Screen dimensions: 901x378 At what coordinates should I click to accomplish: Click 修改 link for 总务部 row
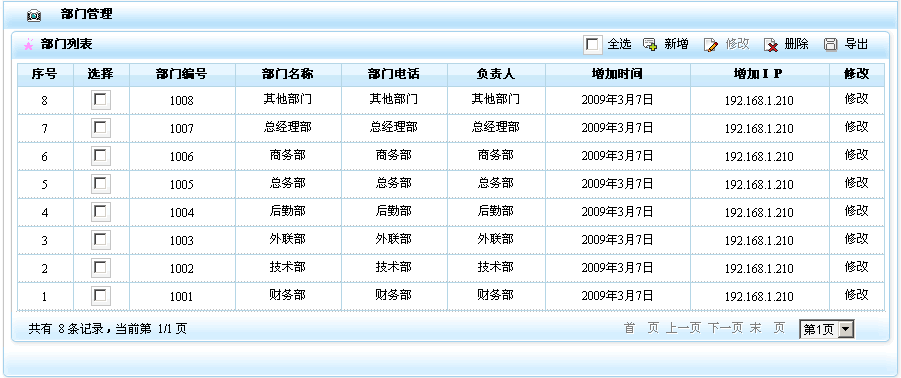tap(856, 183)
